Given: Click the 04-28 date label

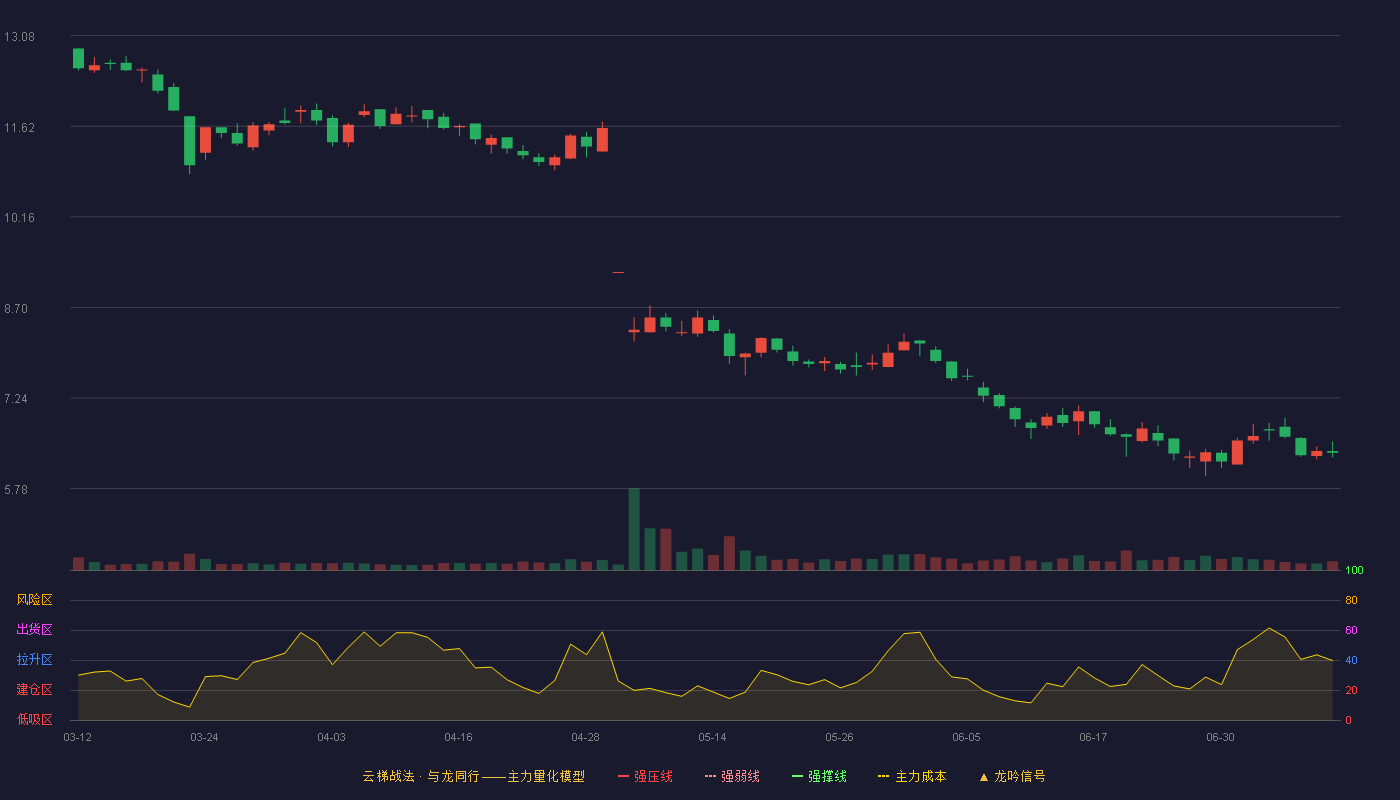Looking at the screenshot, I should coord(585,737).
